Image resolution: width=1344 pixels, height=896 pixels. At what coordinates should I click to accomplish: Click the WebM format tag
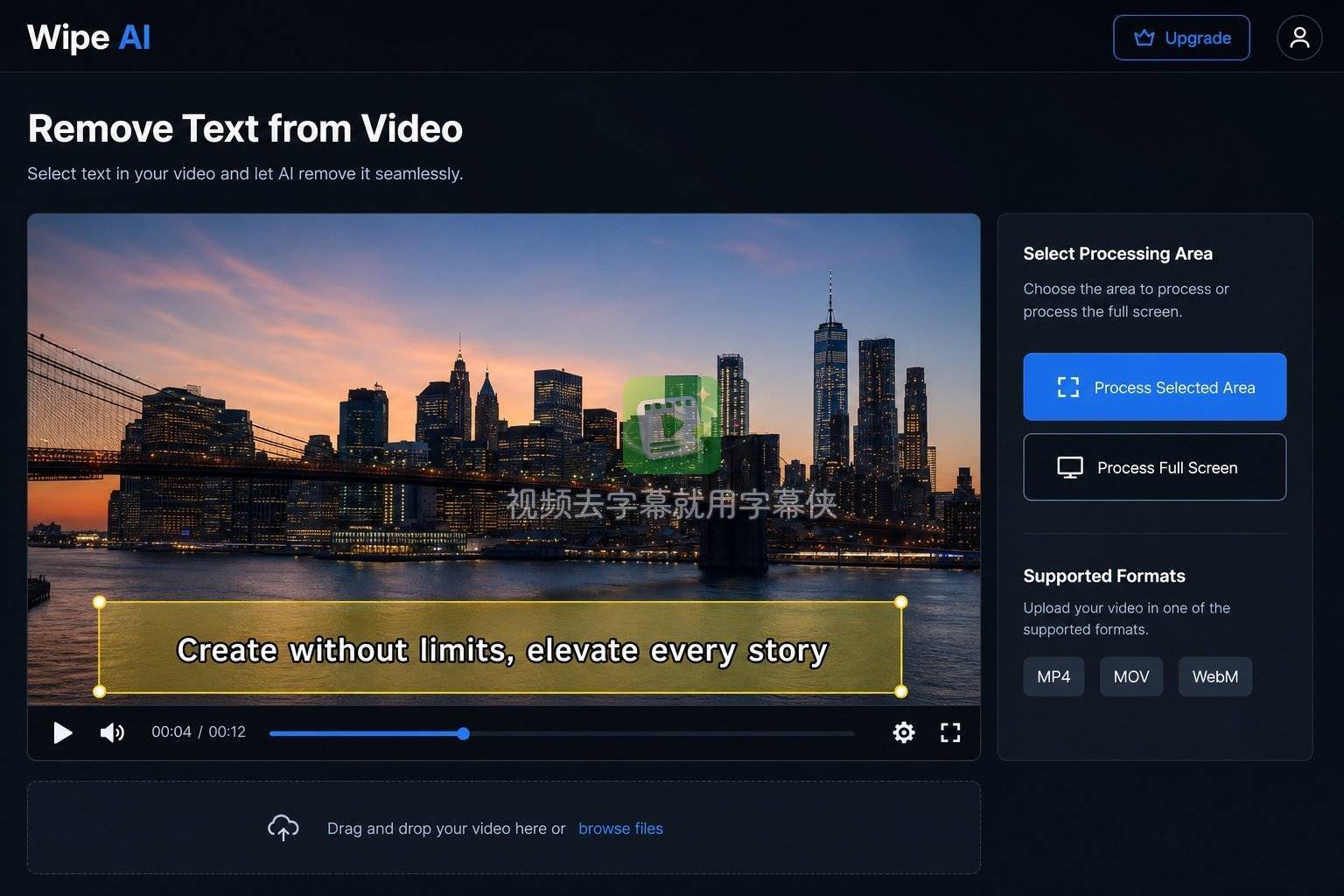tap(1214, 676)
